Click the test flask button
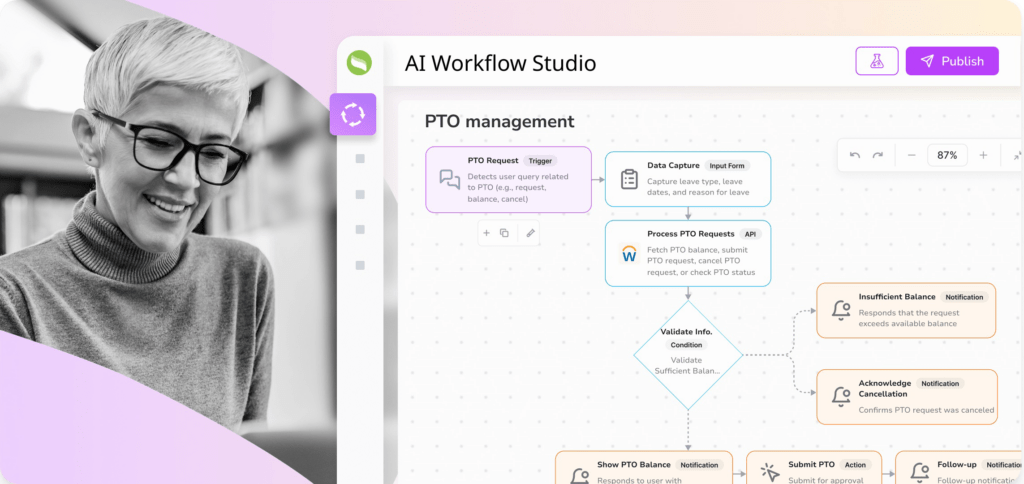 click(x=877, y=61)
